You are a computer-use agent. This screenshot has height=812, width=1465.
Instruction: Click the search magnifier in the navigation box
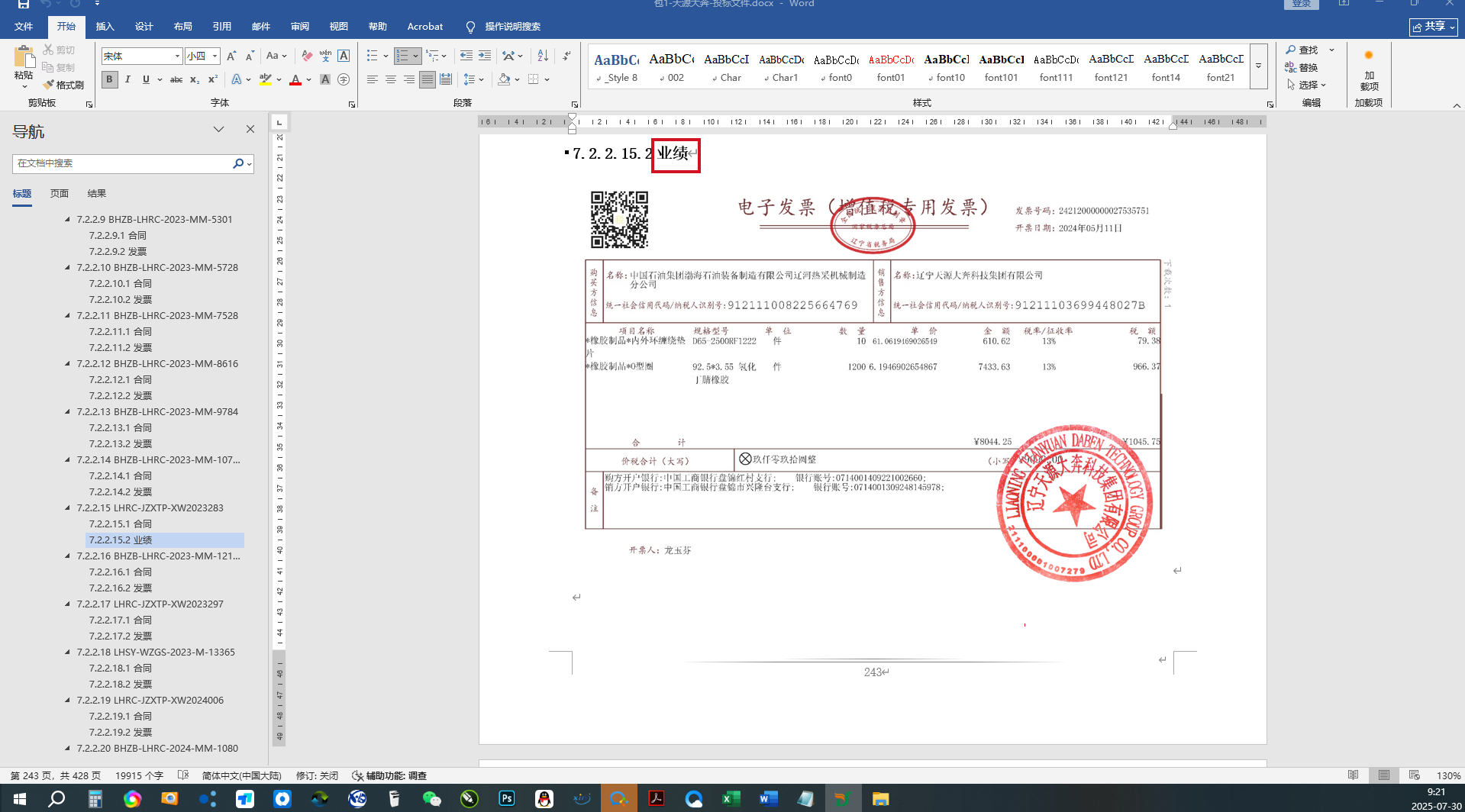pyautogui.click(x=238, y=163)
